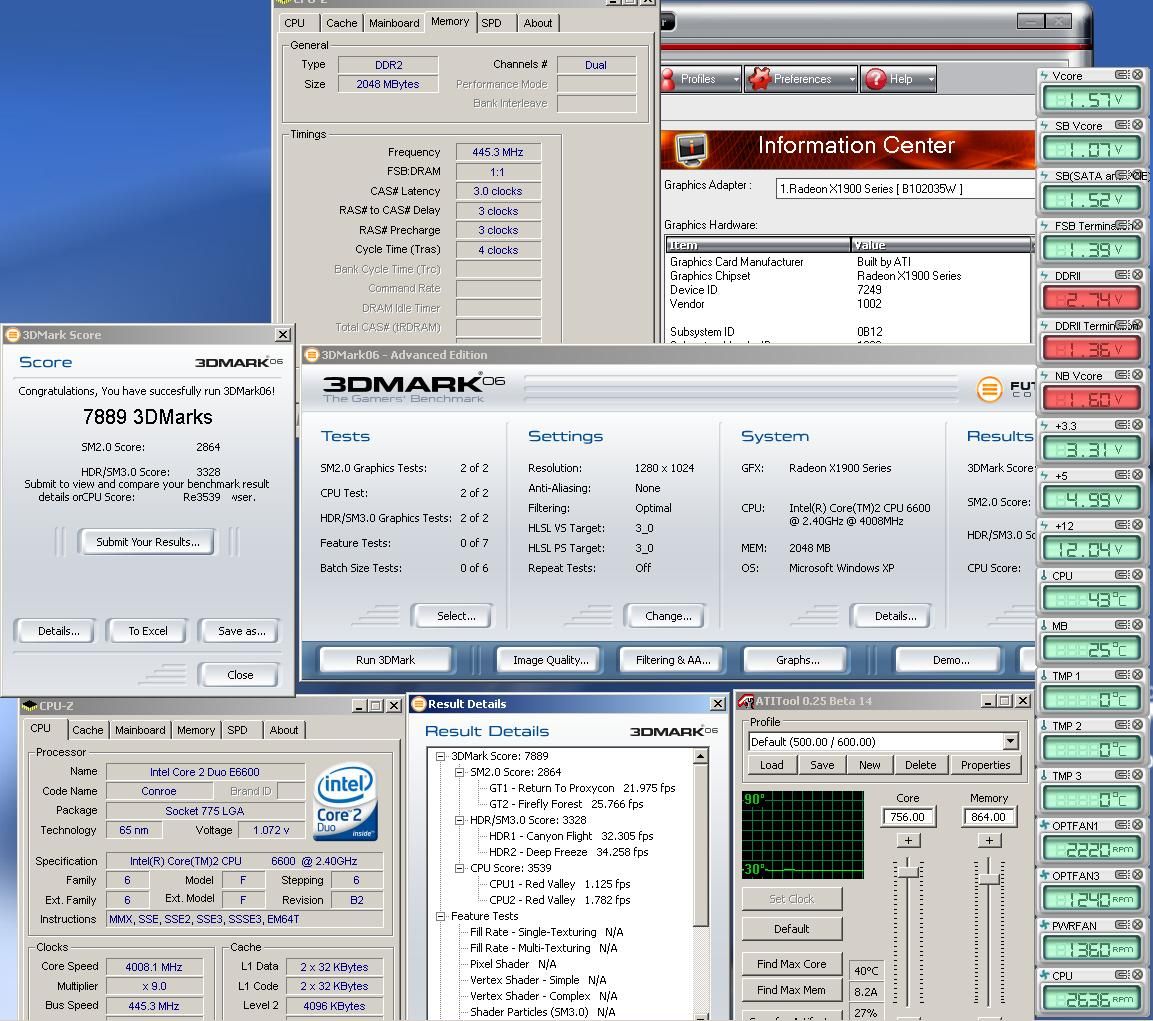This screenshot has height=1021, width=1153.
Task: Close the Vcore gauge with X icon
Action: [x=1138, y=75]
